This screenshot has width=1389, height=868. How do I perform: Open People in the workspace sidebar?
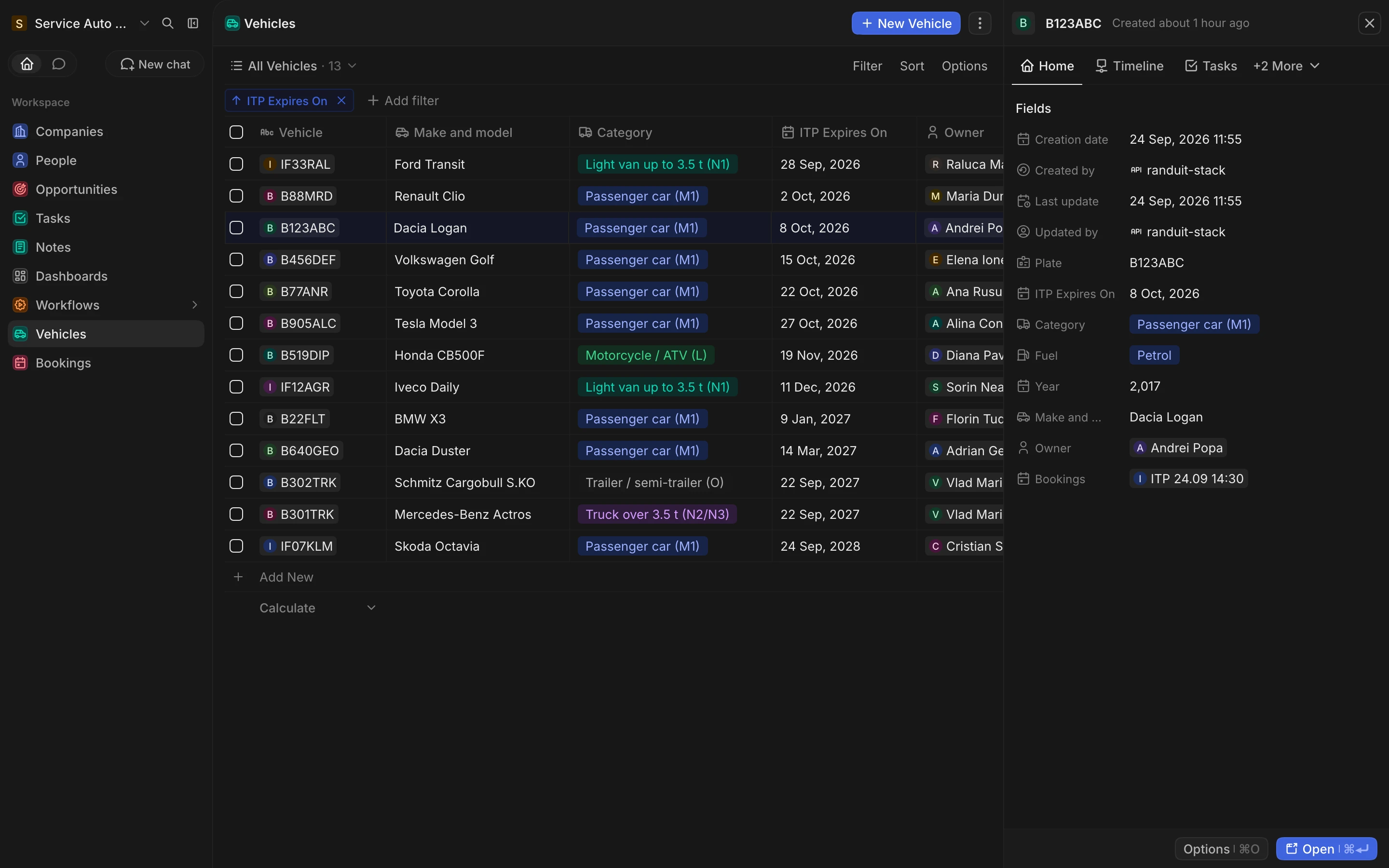(106, 160)
